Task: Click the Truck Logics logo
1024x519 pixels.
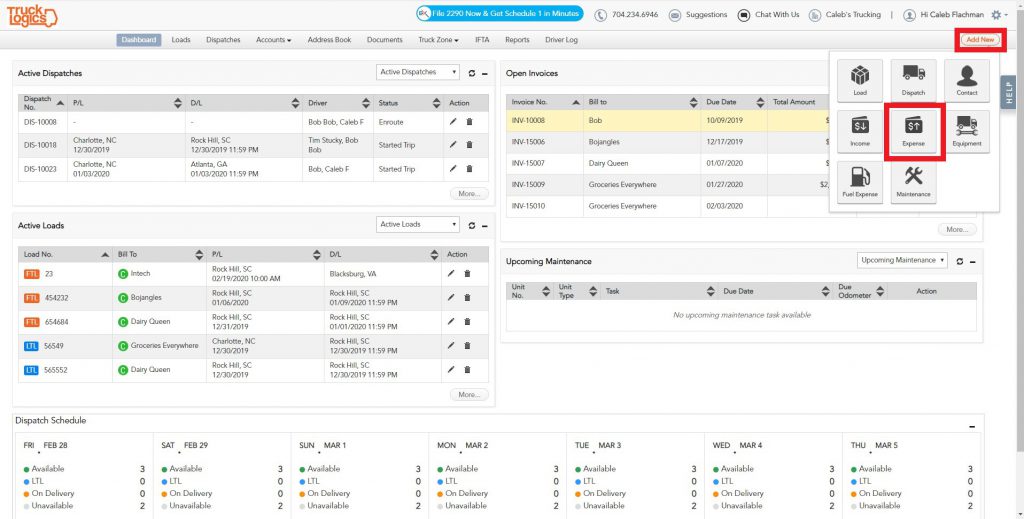Action: pos(32,16)
